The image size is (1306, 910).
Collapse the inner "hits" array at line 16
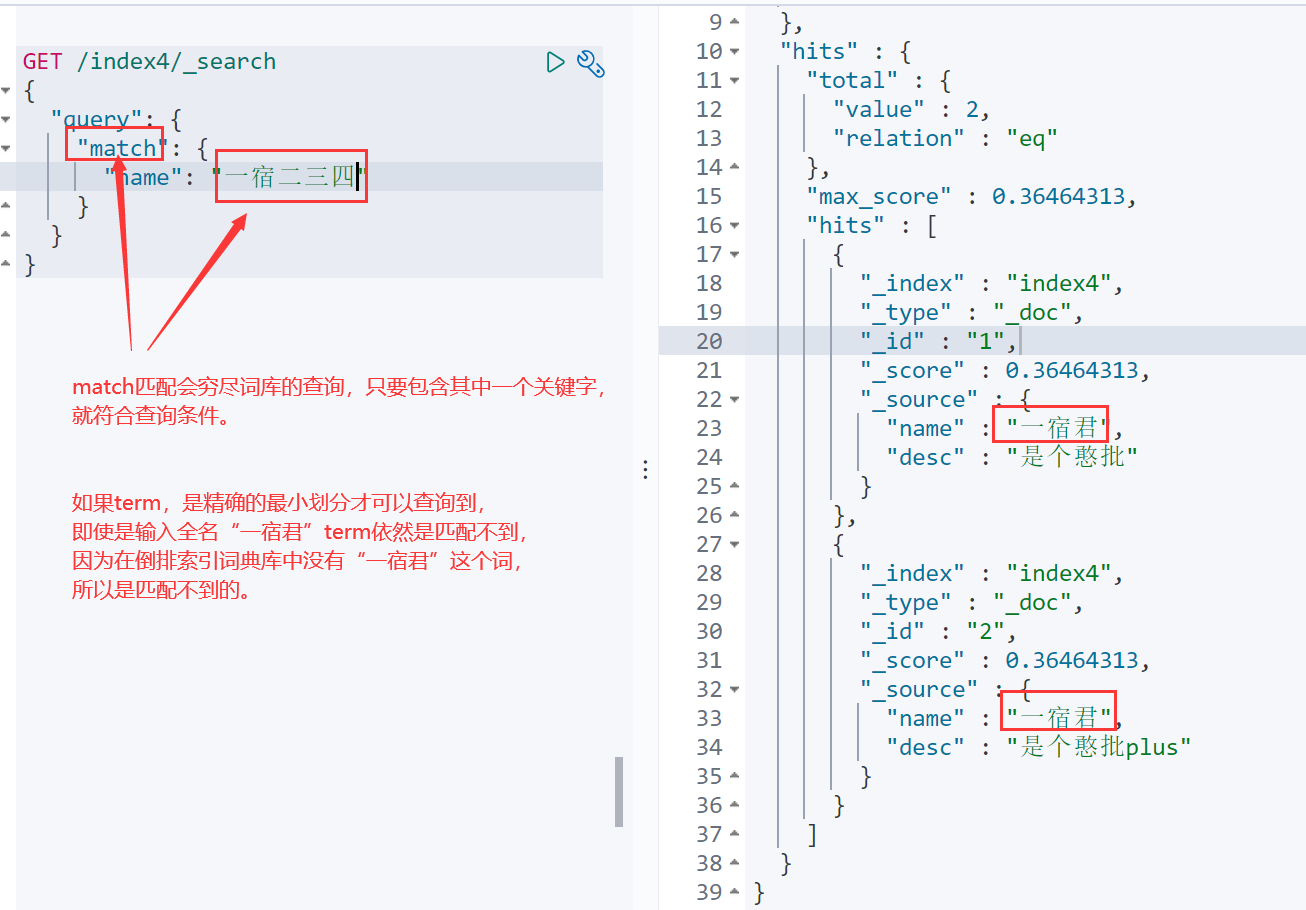pyautogui.click(x=735, y=225)
